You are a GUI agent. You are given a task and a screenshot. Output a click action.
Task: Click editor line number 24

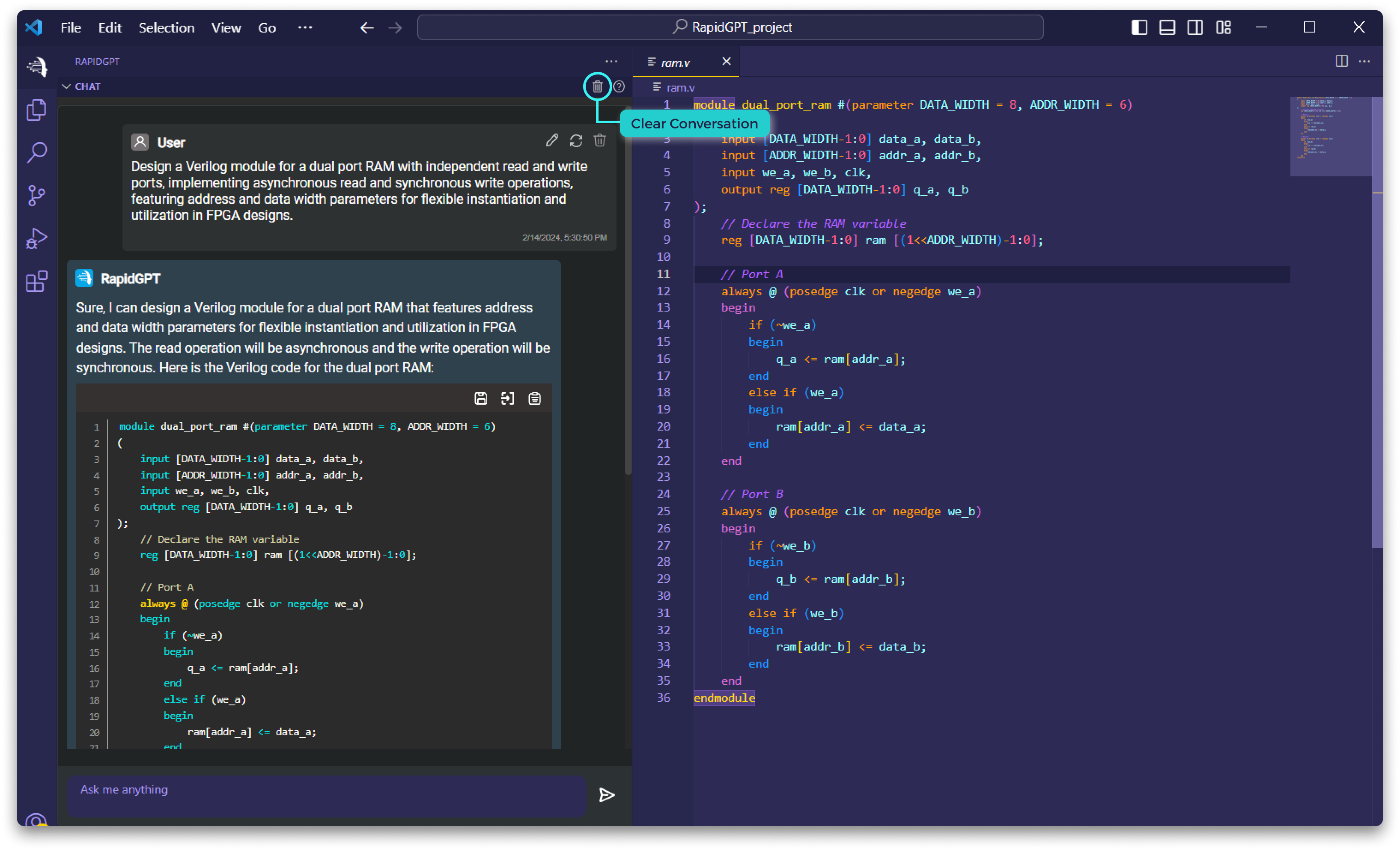(663, 494)
